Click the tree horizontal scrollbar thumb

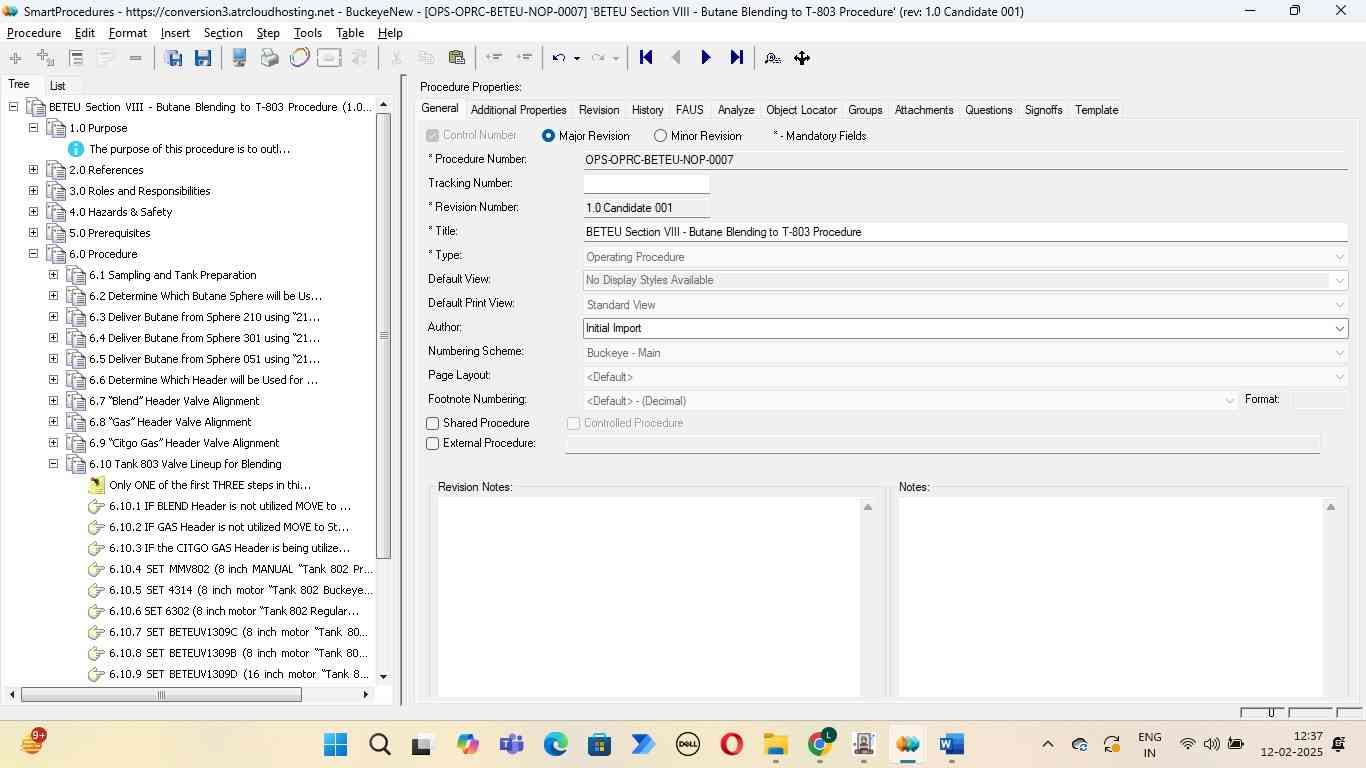161,695
